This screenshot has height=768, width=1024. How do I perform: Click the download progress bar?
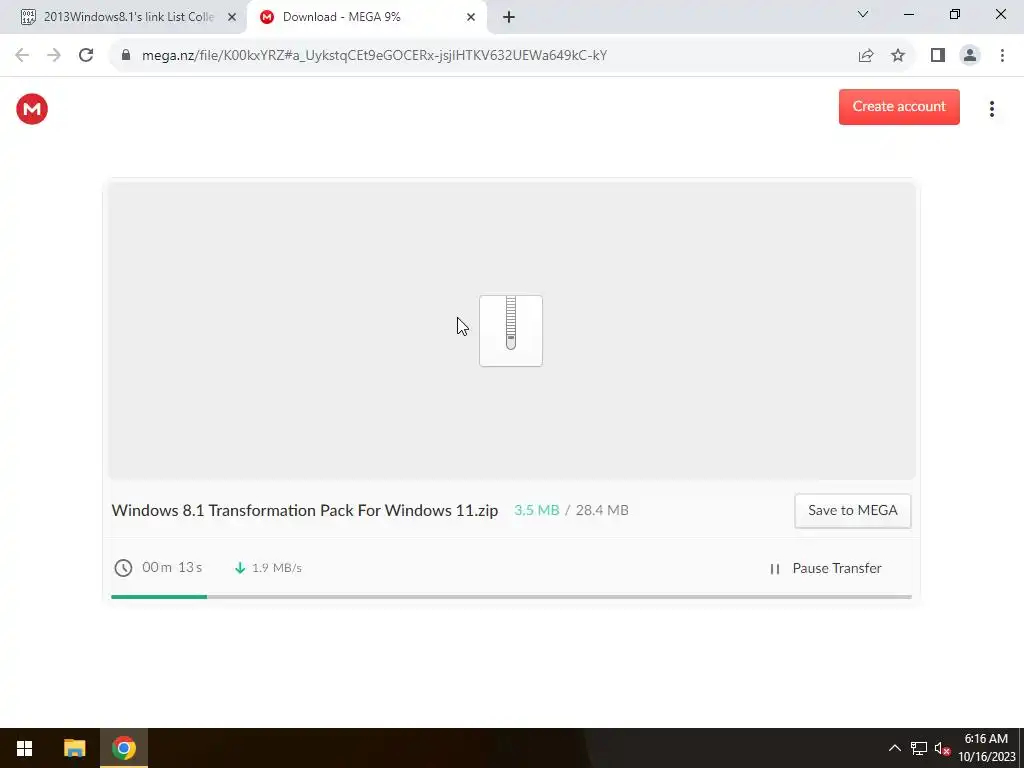[x=511, y=597]
